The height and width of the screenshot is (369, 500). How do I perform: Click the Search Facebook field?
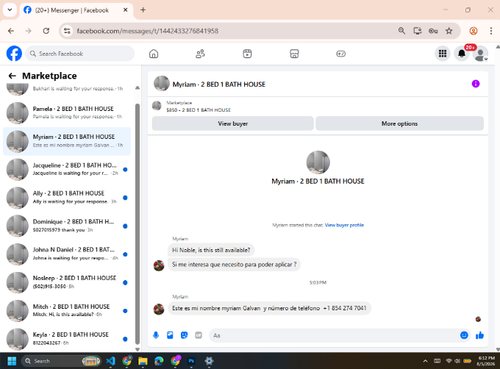point(80,54)
